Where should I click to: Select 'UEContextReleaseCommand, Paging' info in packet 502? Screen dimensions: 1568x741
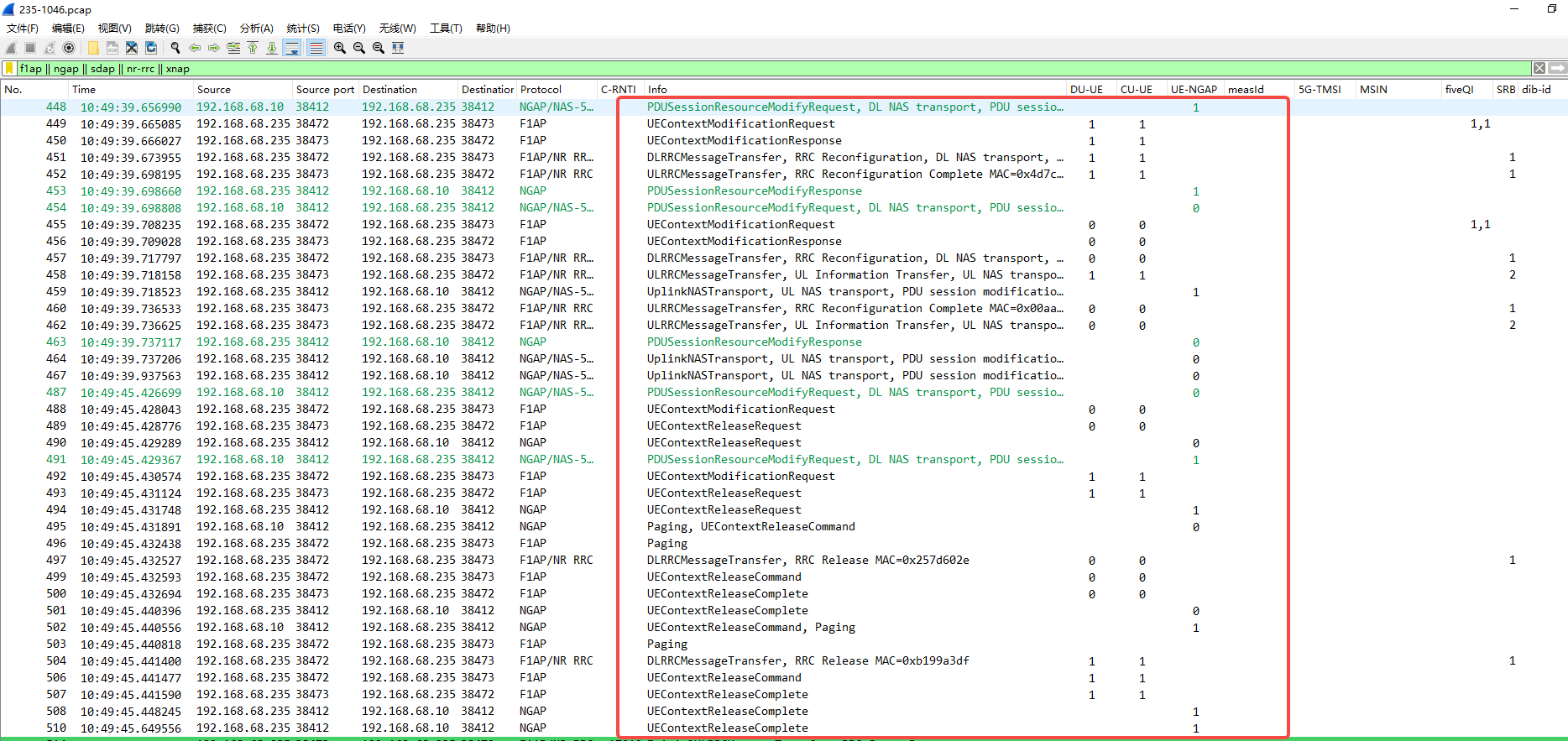pos(751,627)
